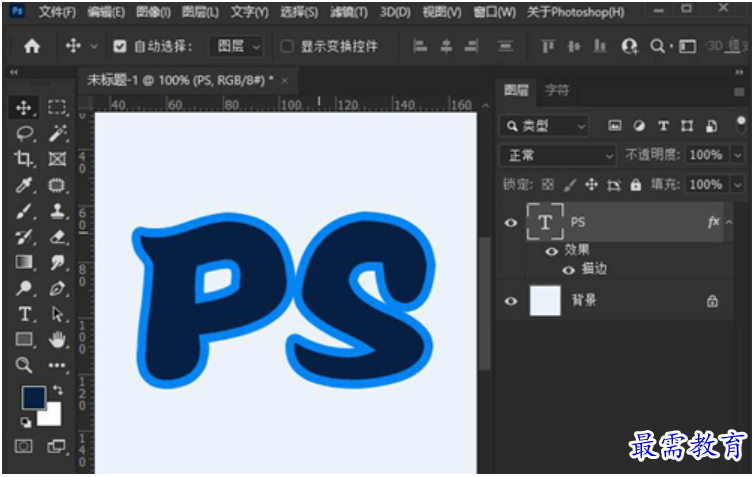Switch to the 字符 panel tab

(557, 90)
